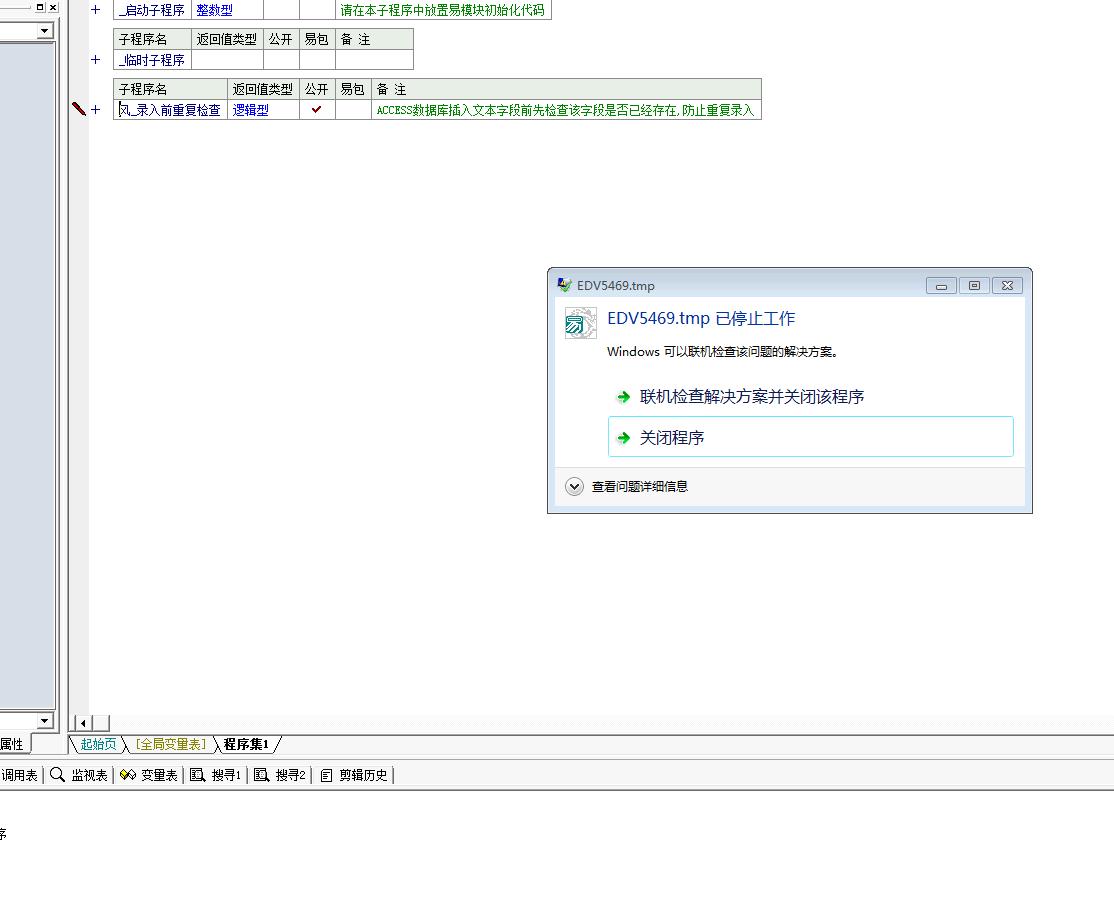Screen dimensions: 1114x915
Task: Open the 监视表 panel tab
Action: point(79,775)
